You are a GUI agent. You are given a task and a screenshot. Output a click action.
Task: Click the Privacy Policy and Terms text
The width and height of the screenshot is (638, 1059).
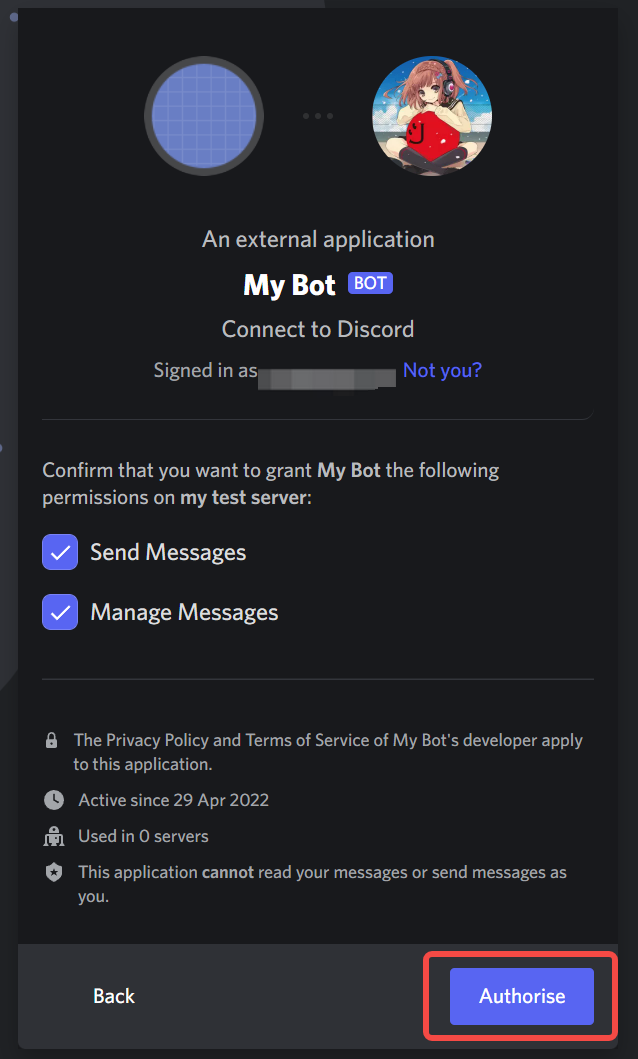coord(328,752)
